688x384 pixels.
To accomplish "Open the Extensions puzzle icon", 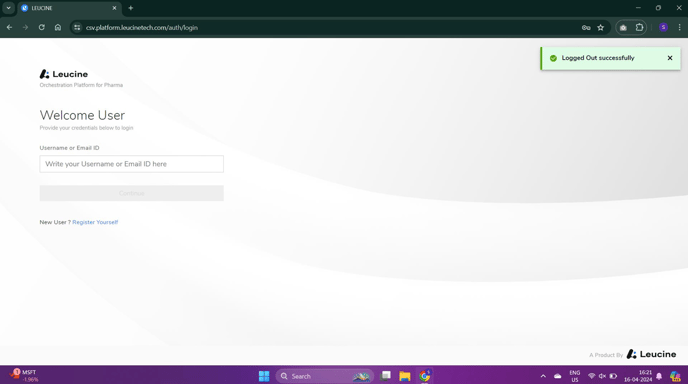I will (x=639, y=28).
